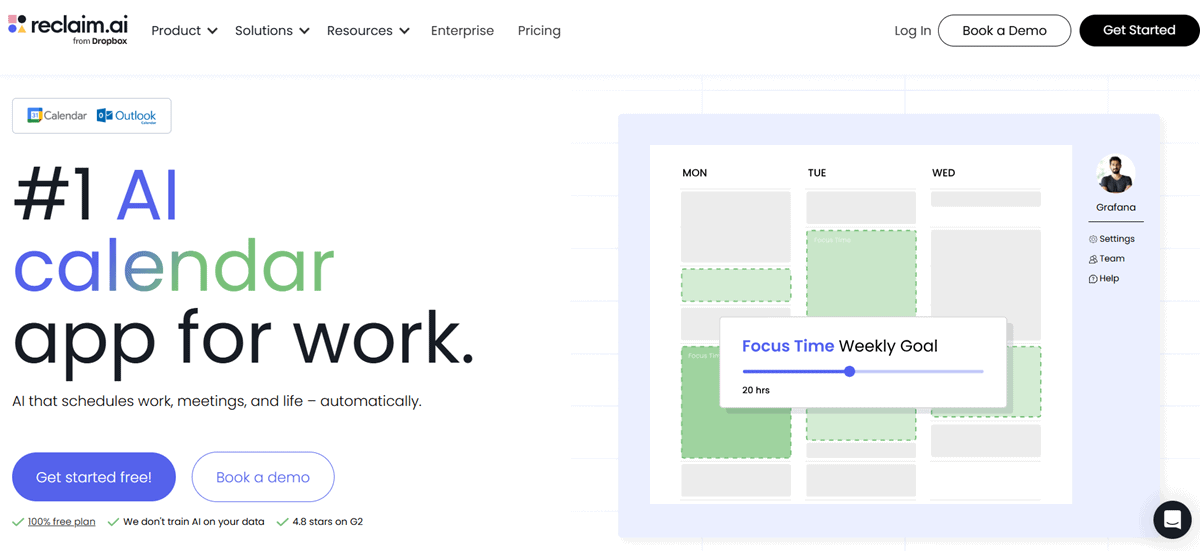Open the Product menu

coord(184,31)
